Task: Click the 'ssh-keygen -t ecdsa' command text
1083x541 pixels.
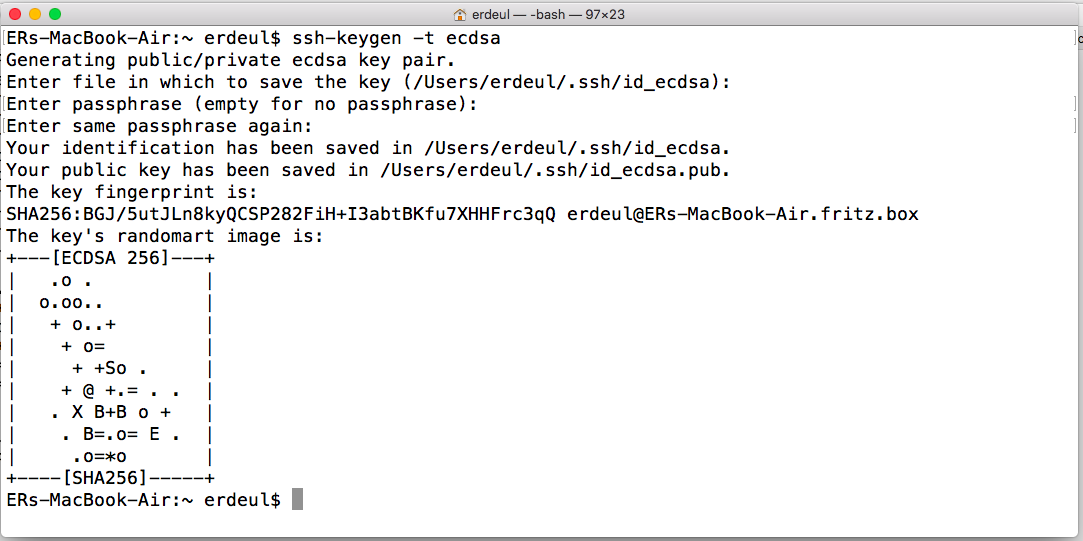Action: pos(396,38)
